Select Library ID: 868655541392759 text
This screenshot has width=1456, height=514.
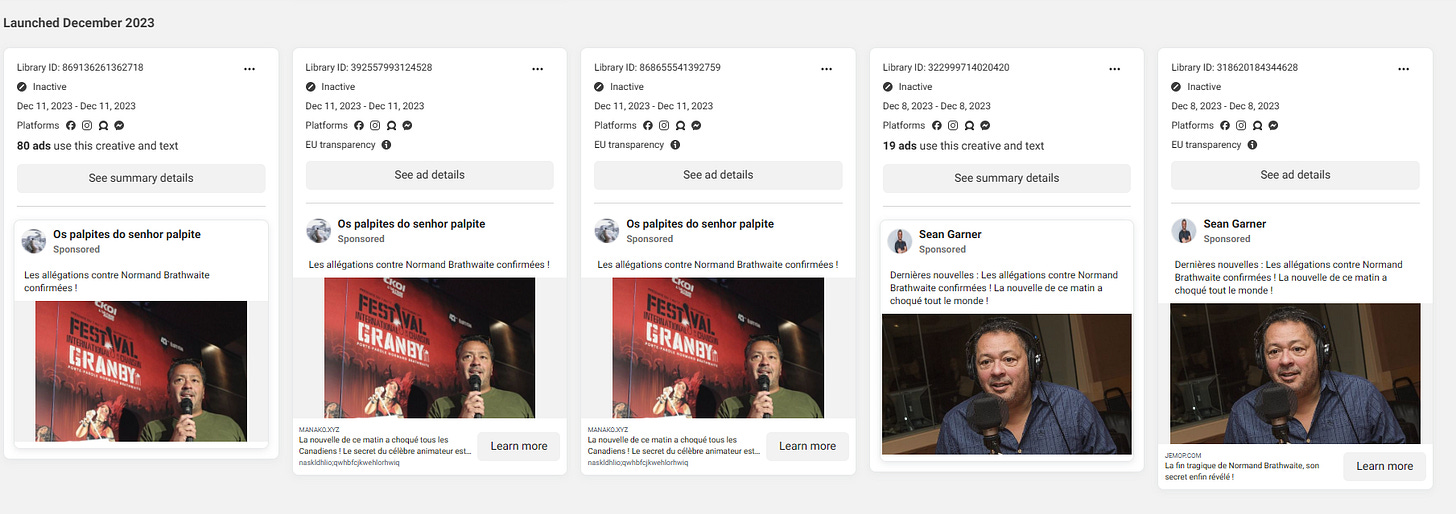pyautogui.click(x=657, y=68)
